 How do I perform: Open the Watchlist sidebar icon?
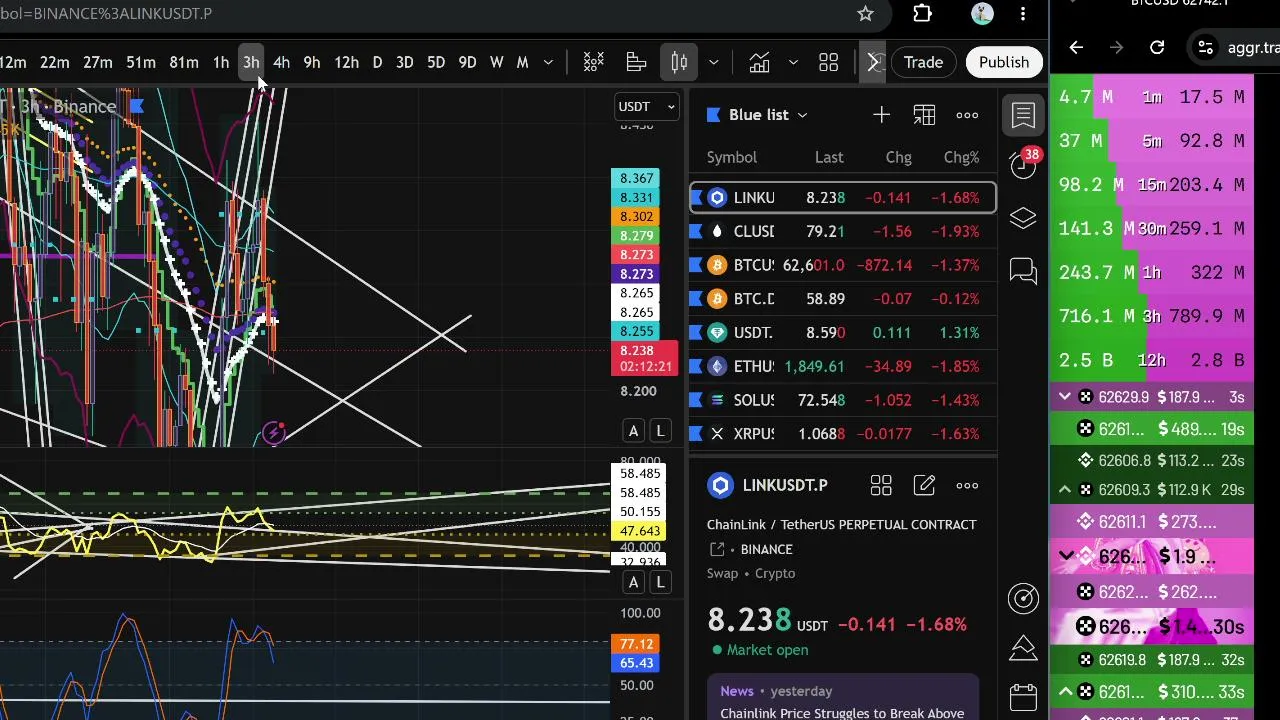(1023, 115)
